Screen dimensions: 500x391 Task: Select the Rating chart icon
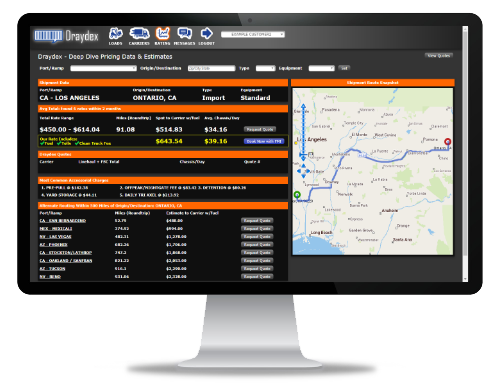(162, 33)
